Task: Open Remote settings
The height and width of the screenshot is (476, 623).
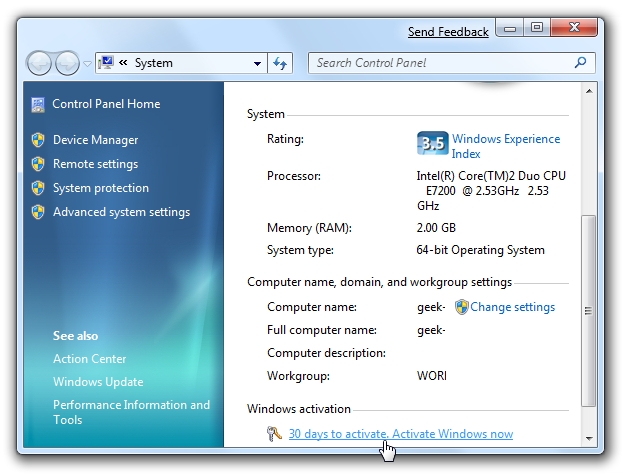Action: pyautogui.click(x=95, y=164)
